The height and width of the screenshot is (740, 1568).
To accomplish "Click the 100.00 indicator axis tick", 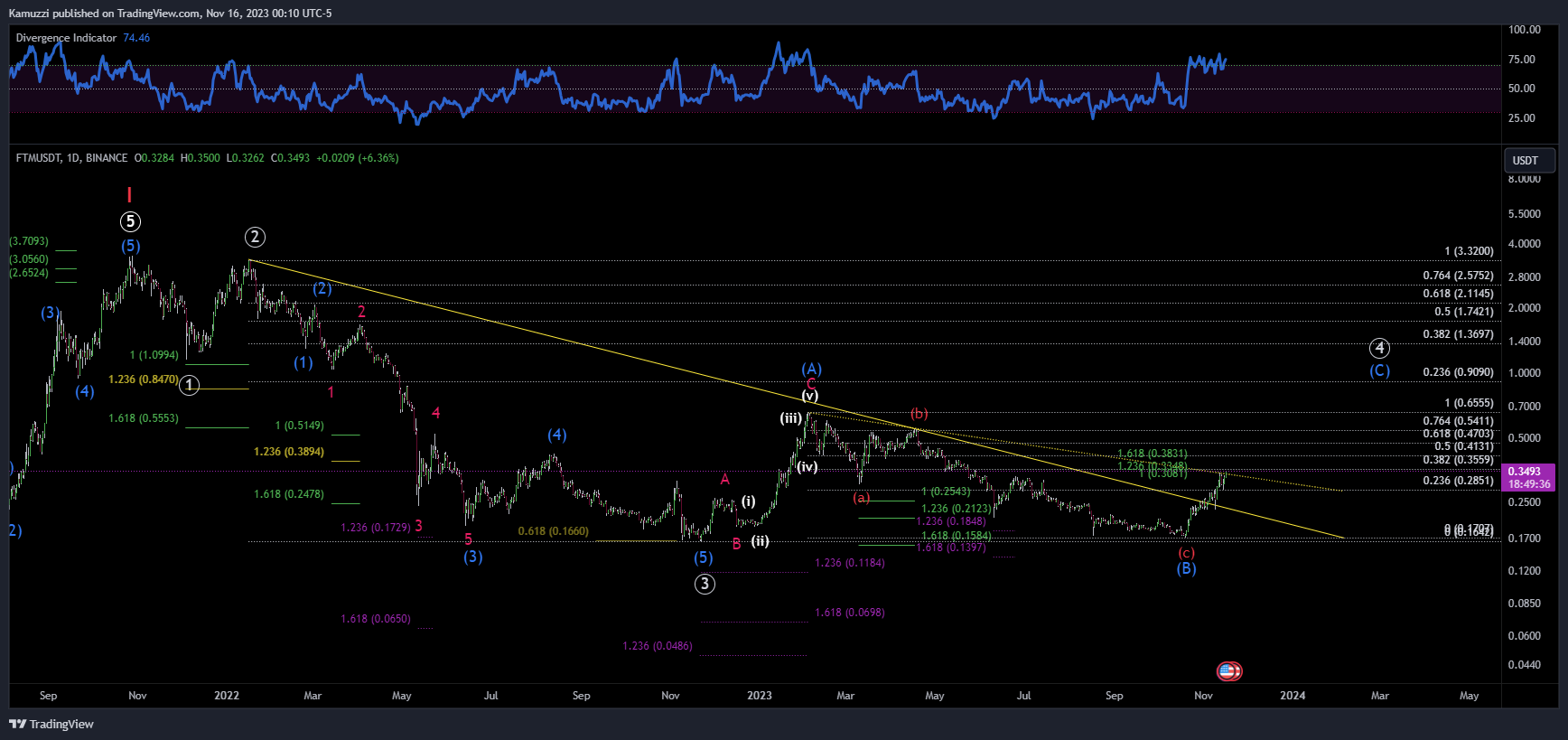I will tap(1524, 30).
